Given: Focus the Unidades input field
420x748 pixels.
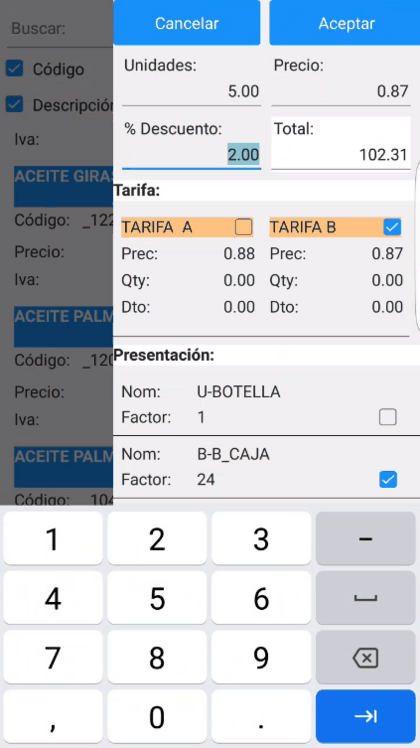Looking at the screenshot, I should [x=191, y=91].
